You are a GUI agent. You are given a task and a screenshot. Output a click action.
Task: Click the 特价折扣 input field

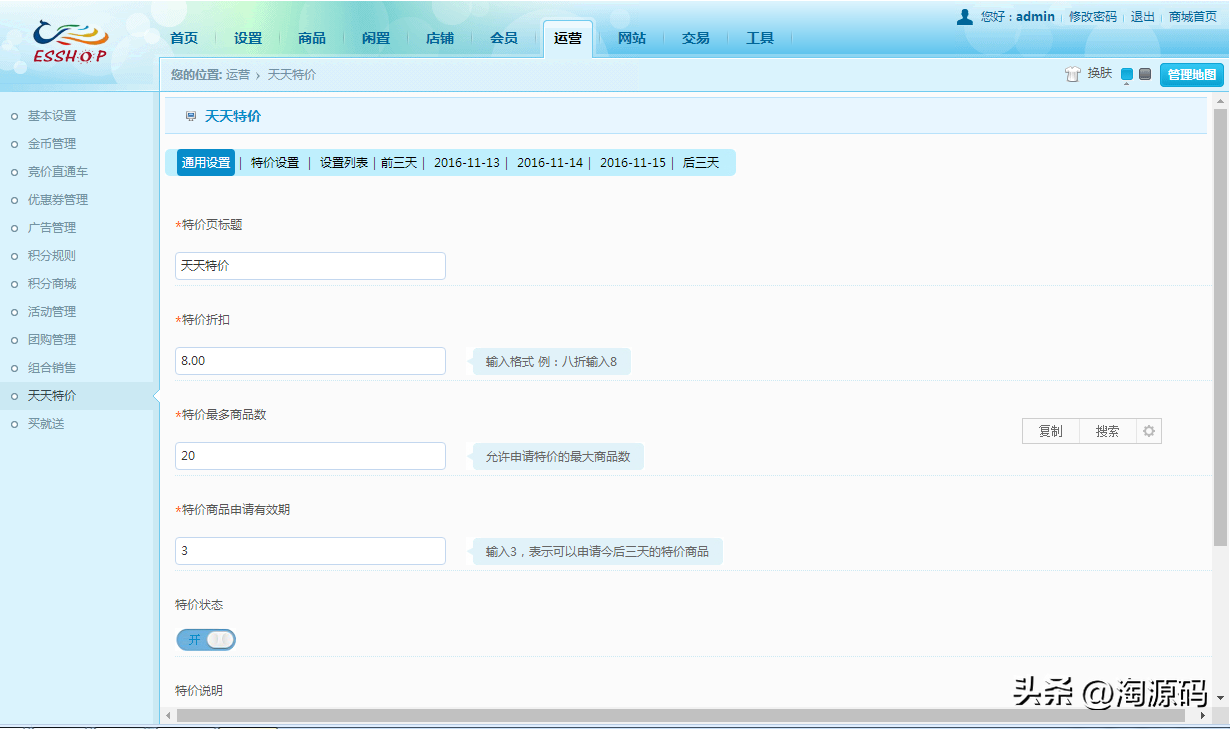[x=310, y=361]
